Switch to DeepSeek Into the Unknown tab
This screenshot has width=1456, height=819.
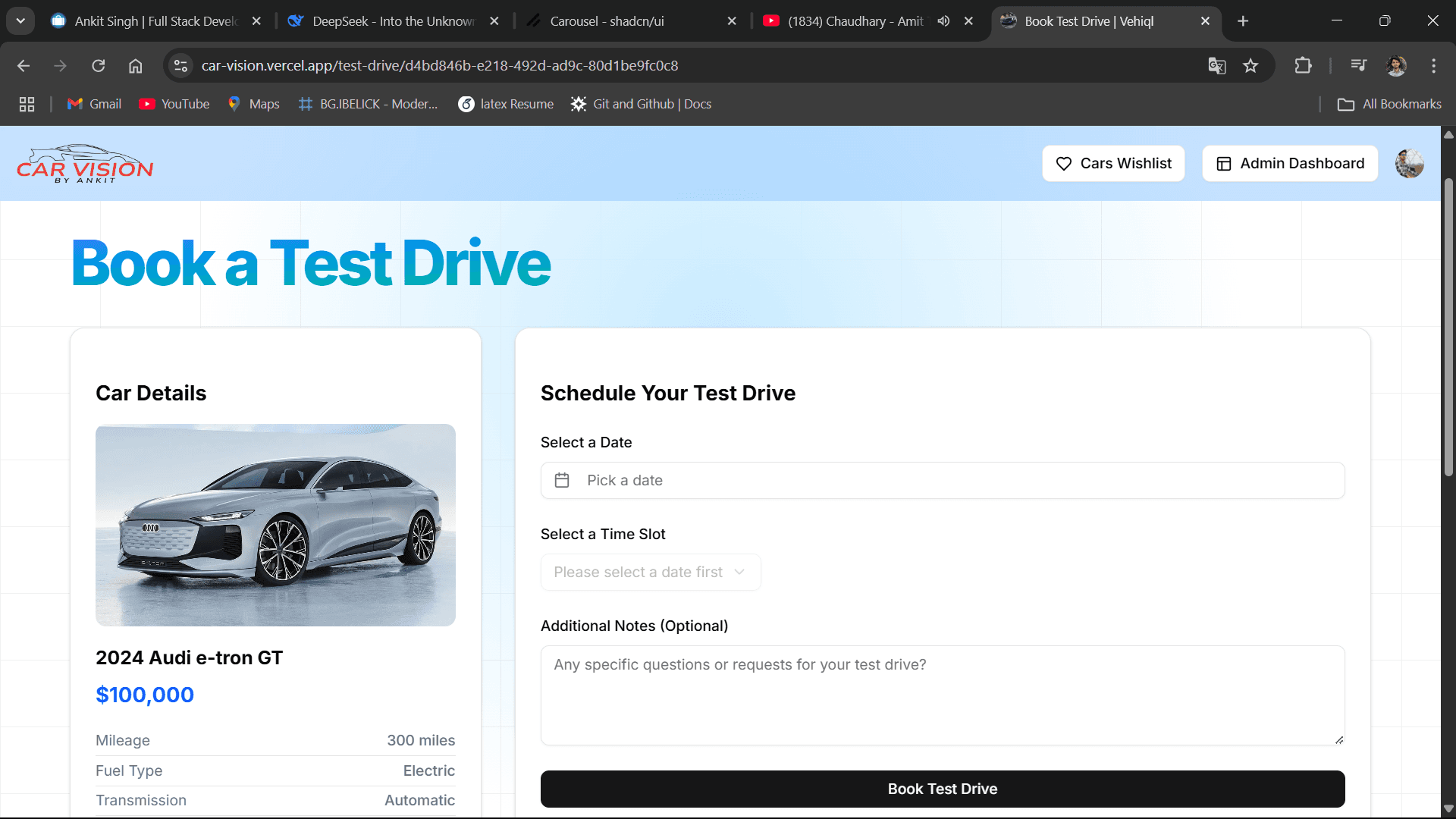[393, 21]
